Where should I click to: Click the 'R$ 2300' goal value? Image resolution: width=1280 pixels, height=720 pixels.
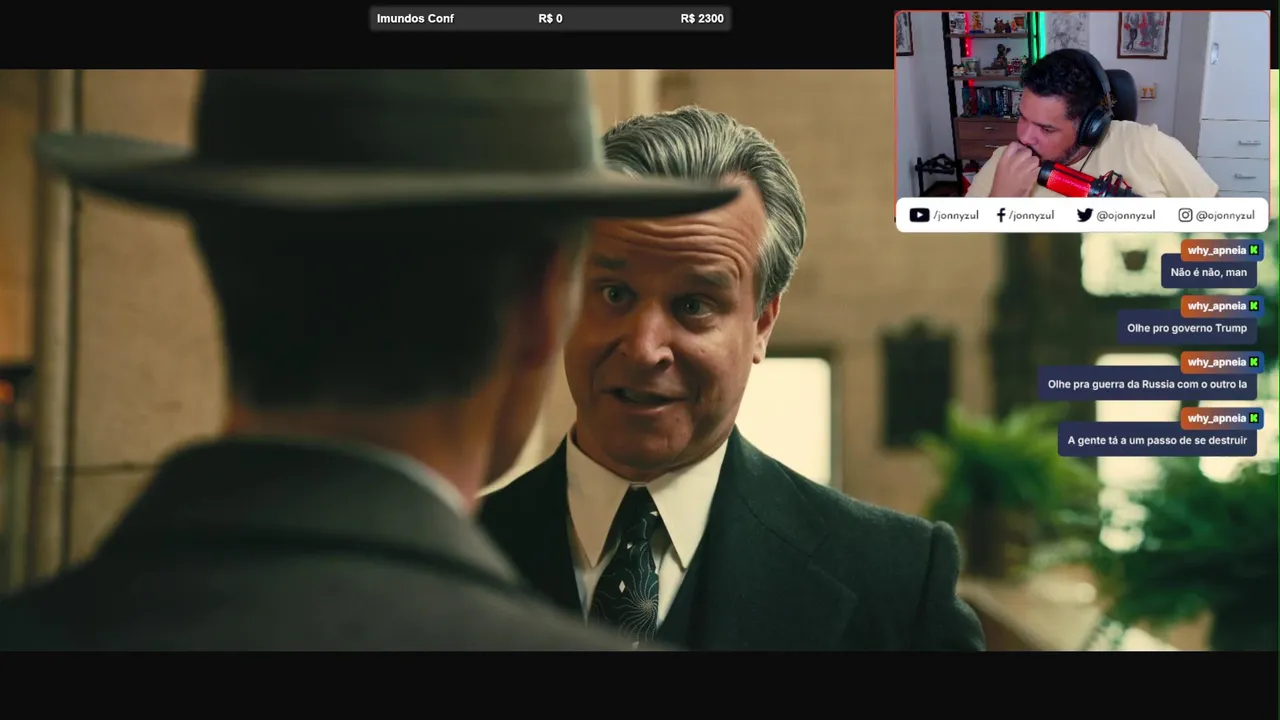pos(702,18)
